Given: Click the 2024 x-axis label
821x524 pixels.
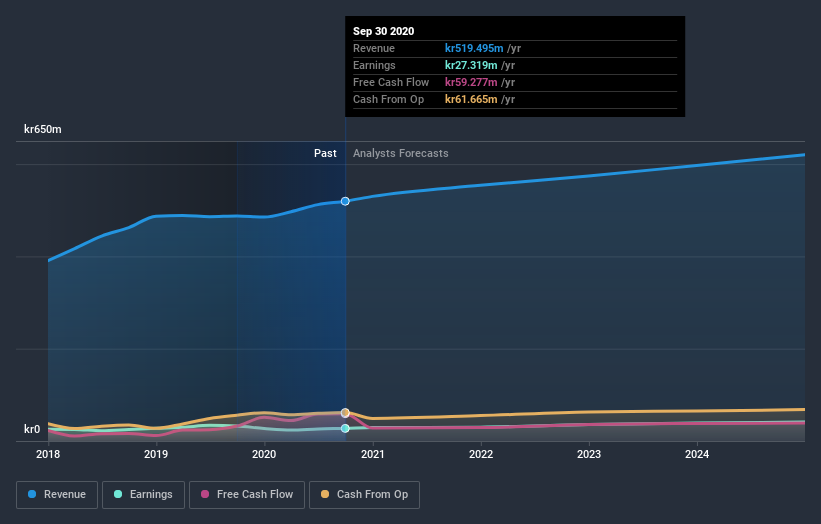Looking at the screenshot, I should tap(697, 454).
